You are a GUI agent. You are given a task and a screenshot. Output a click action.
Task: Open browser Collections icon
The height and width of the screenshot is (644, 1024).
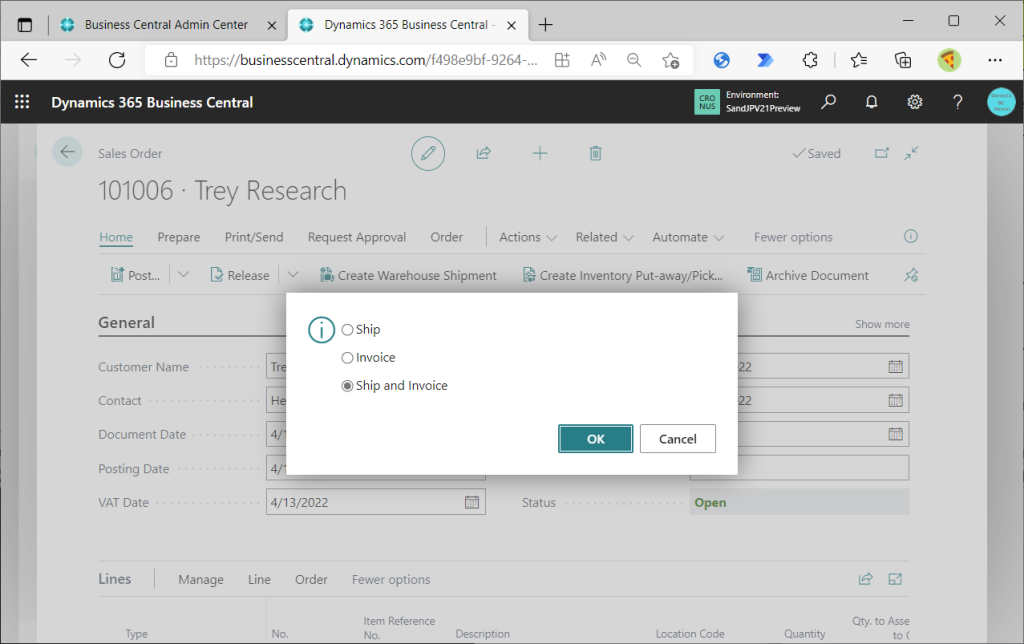tap(903, 60)
